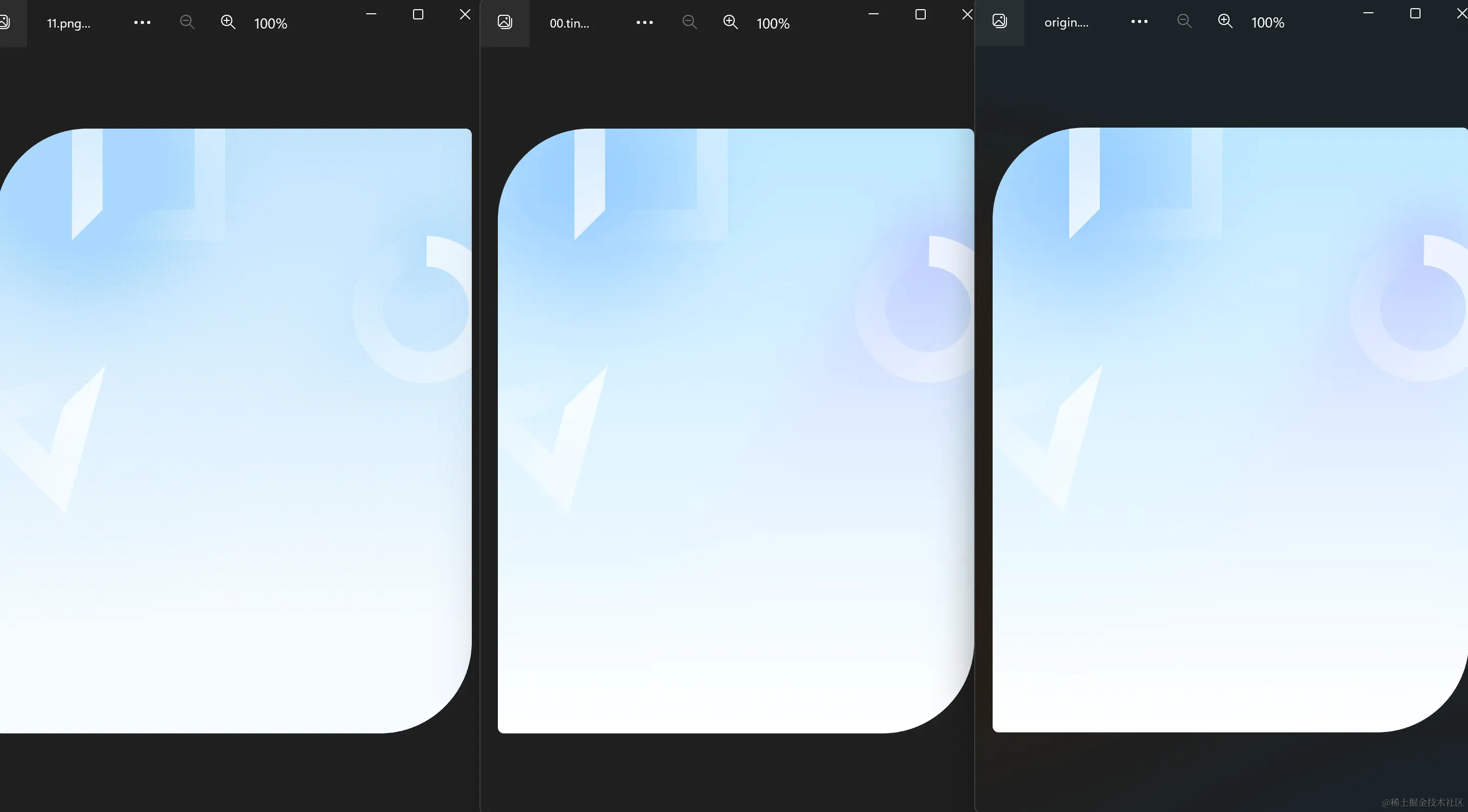The image size is (1468, 812).
Task: Open the three-dot menu in the 11.png window
Action: click(x=142, y=23)
